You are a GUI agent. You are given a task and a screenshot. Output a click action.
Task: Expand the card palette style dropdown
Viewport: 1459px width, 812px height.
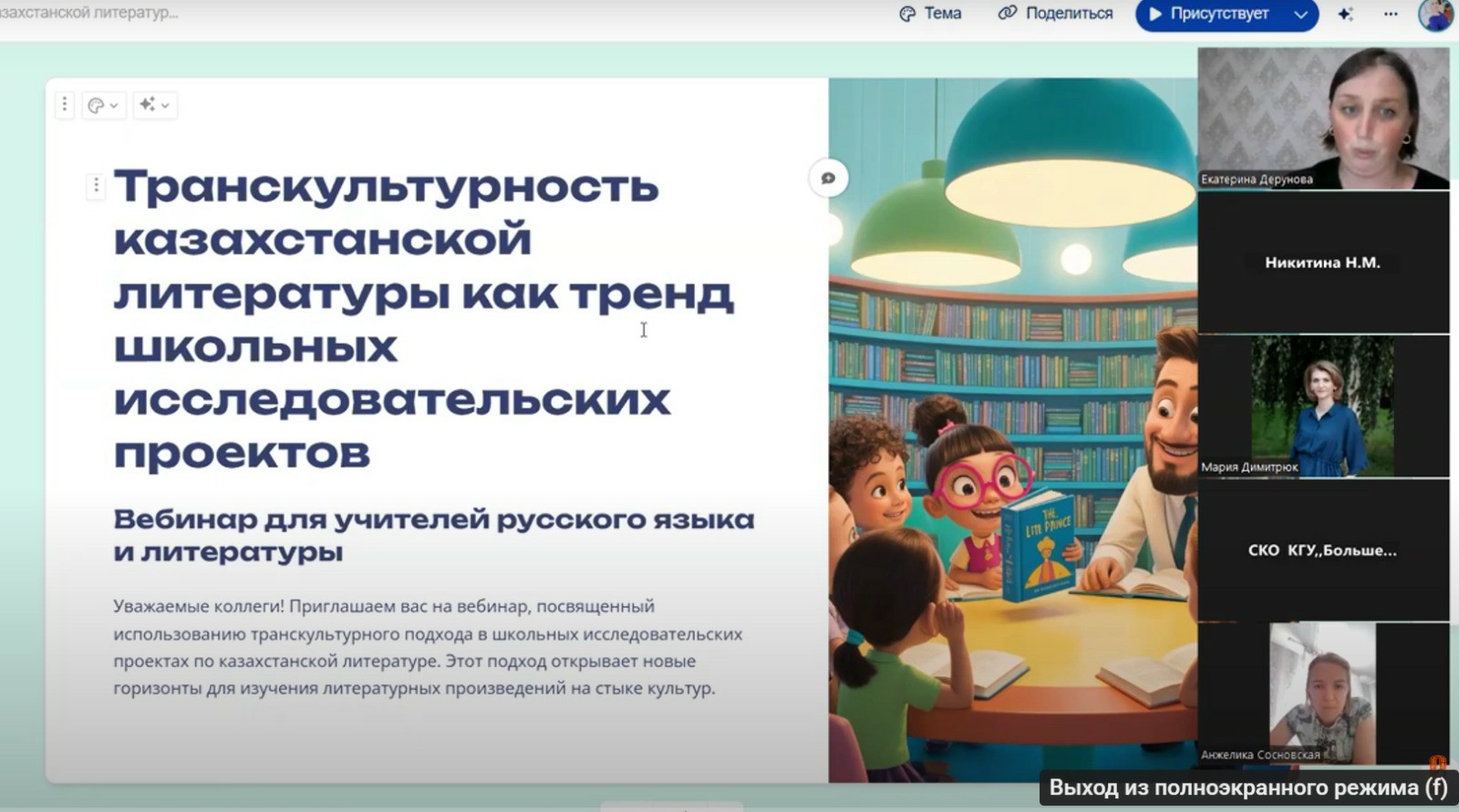103,106
